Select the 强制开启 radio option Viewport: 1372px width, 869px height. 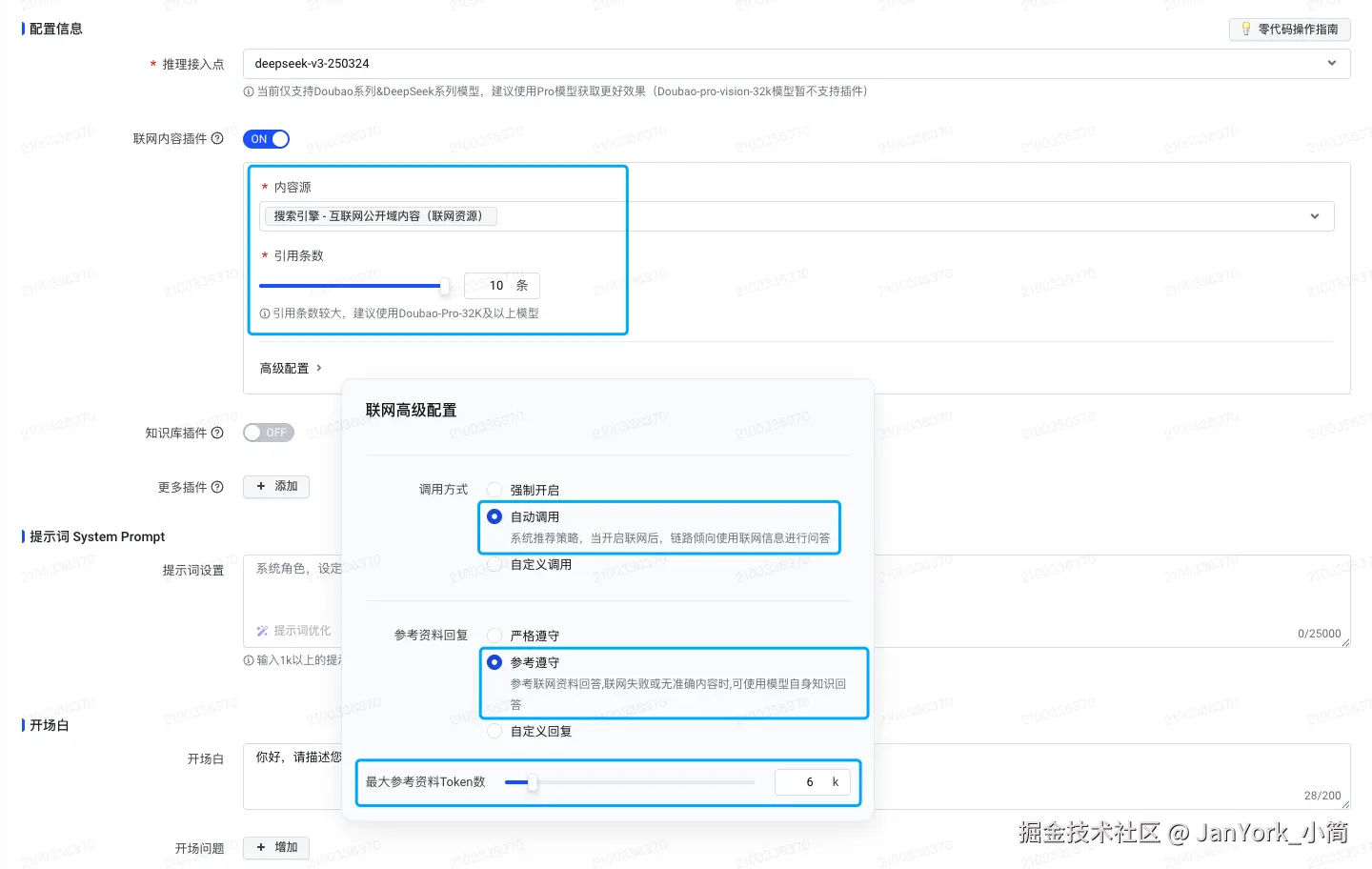pos(494,490)
